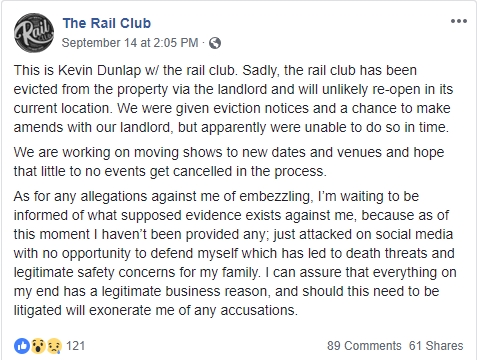The height and width of the screenshot is (360, 477).
Task: Click the blue thumbs-up Like reaction icon
Action: coord(22,346)
